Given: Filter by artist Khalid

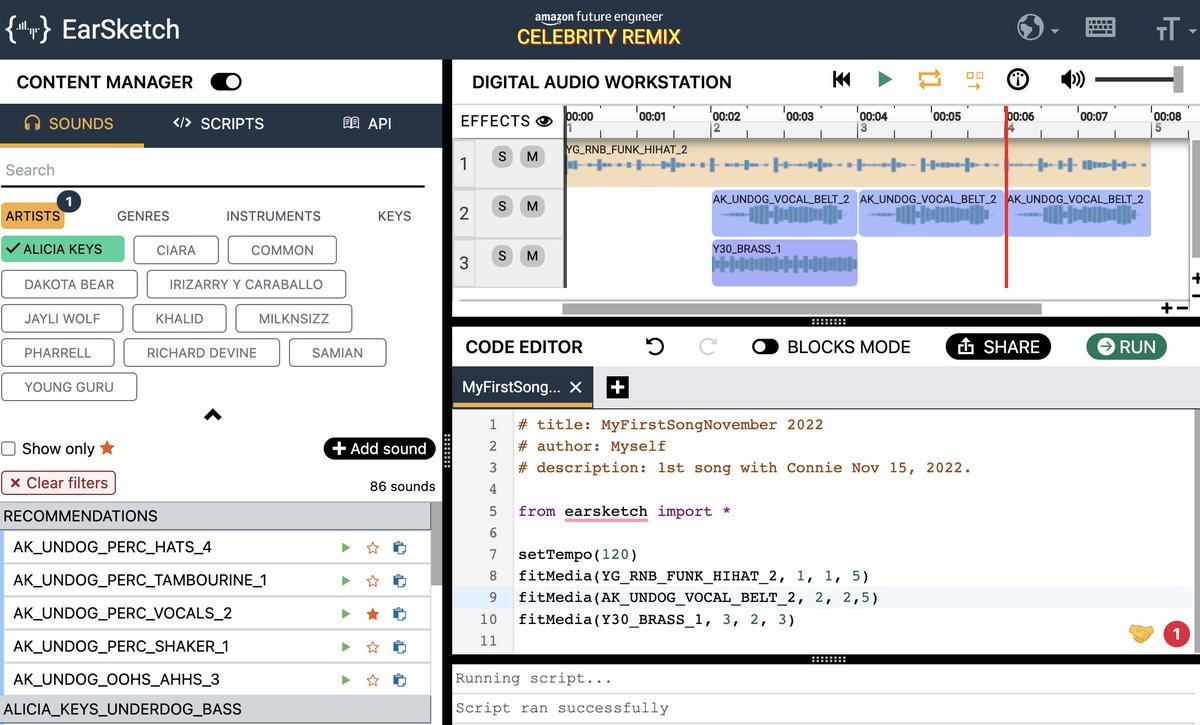Looking at the screenshot, I should (179, 319).
